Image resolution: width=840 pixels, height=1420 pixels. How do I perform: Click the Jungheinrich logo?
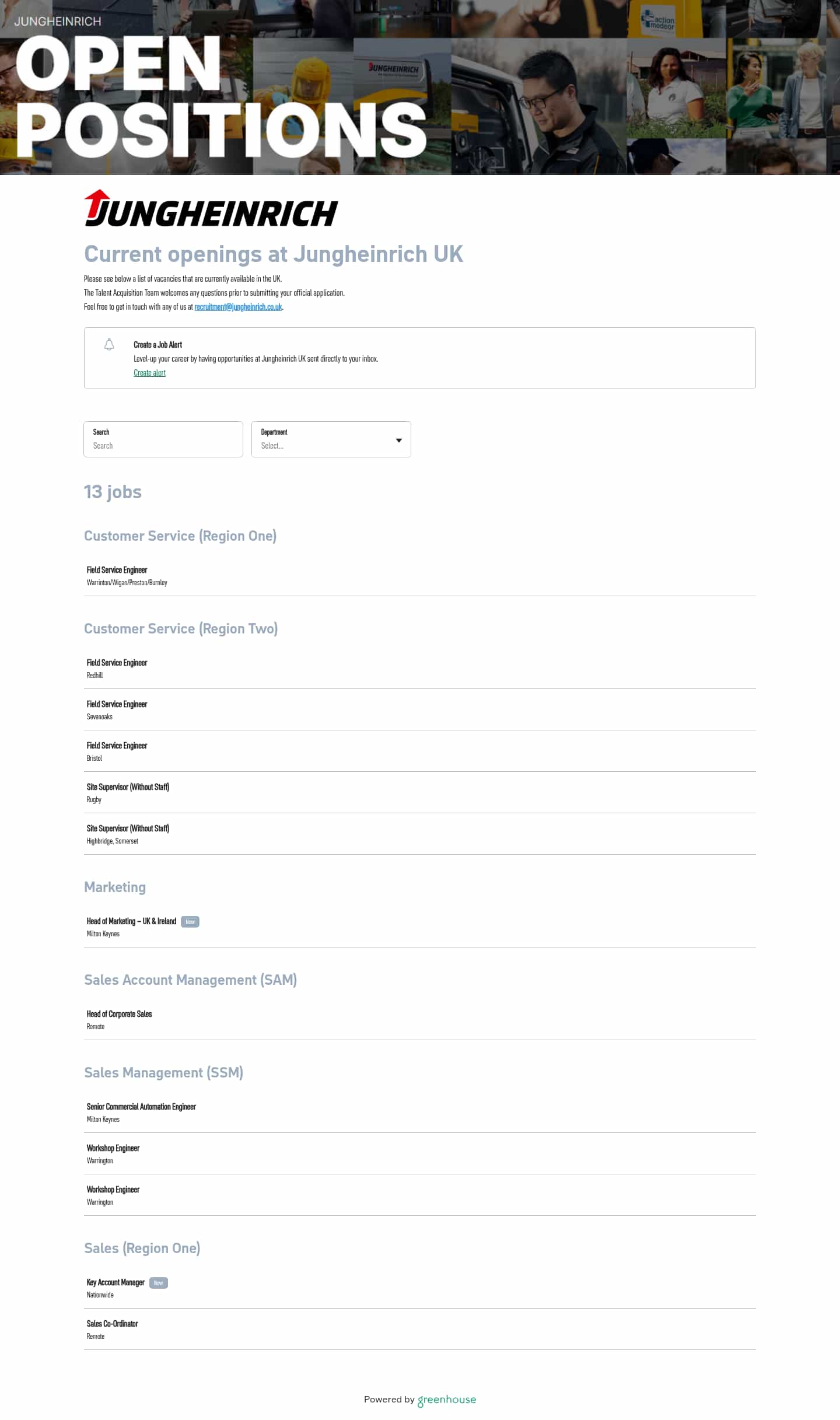(x=211, y=209)
